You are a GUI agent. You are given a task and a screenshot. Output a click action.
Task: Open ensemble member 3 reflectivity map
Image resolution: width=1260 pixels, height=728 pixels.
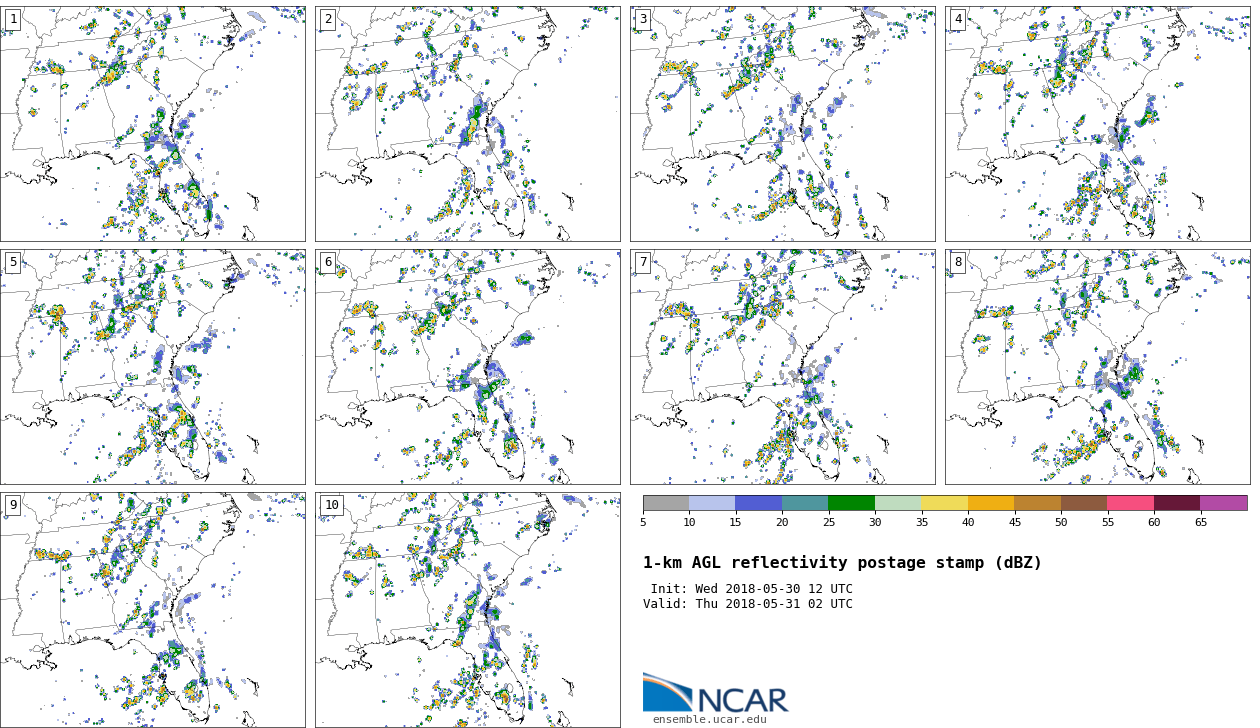point(783,124)
